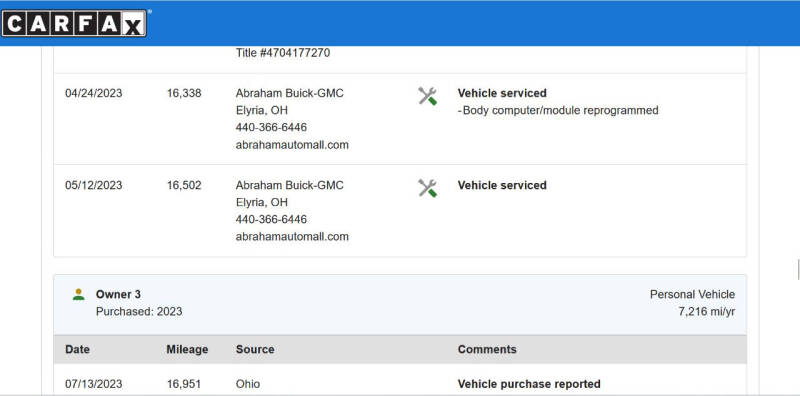Click the Owner 3 heading

[x=118, y=294]
